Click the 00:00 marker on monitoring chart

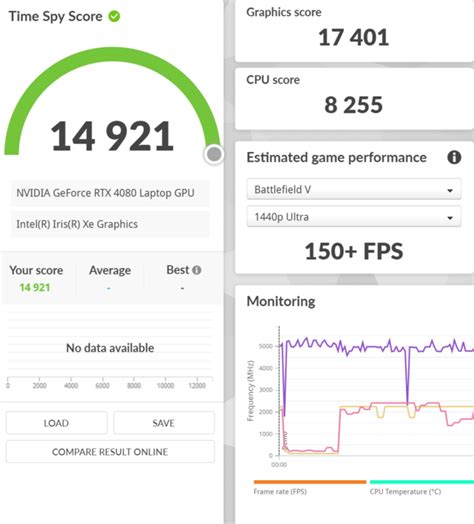coord(279,465)
